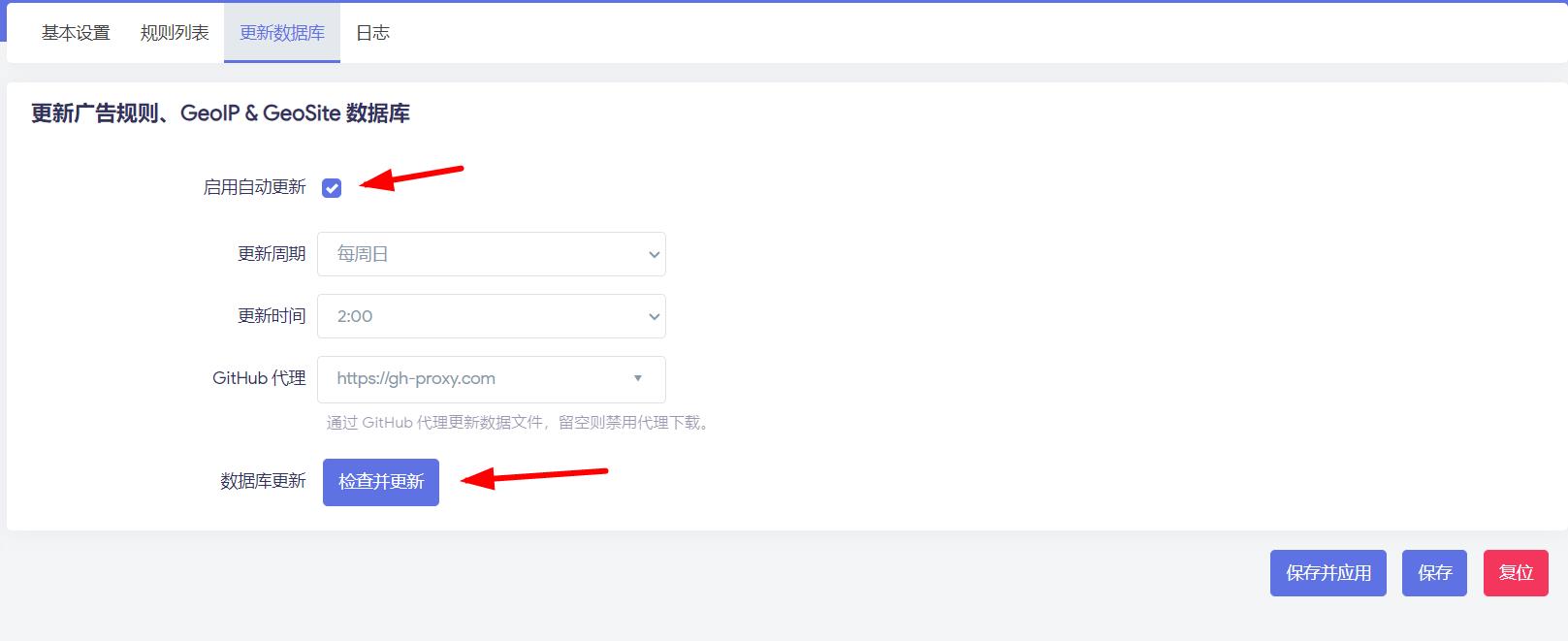
Task: Expand the GitHub 代理 triangle arrow
Action: [x=638, y=379]
